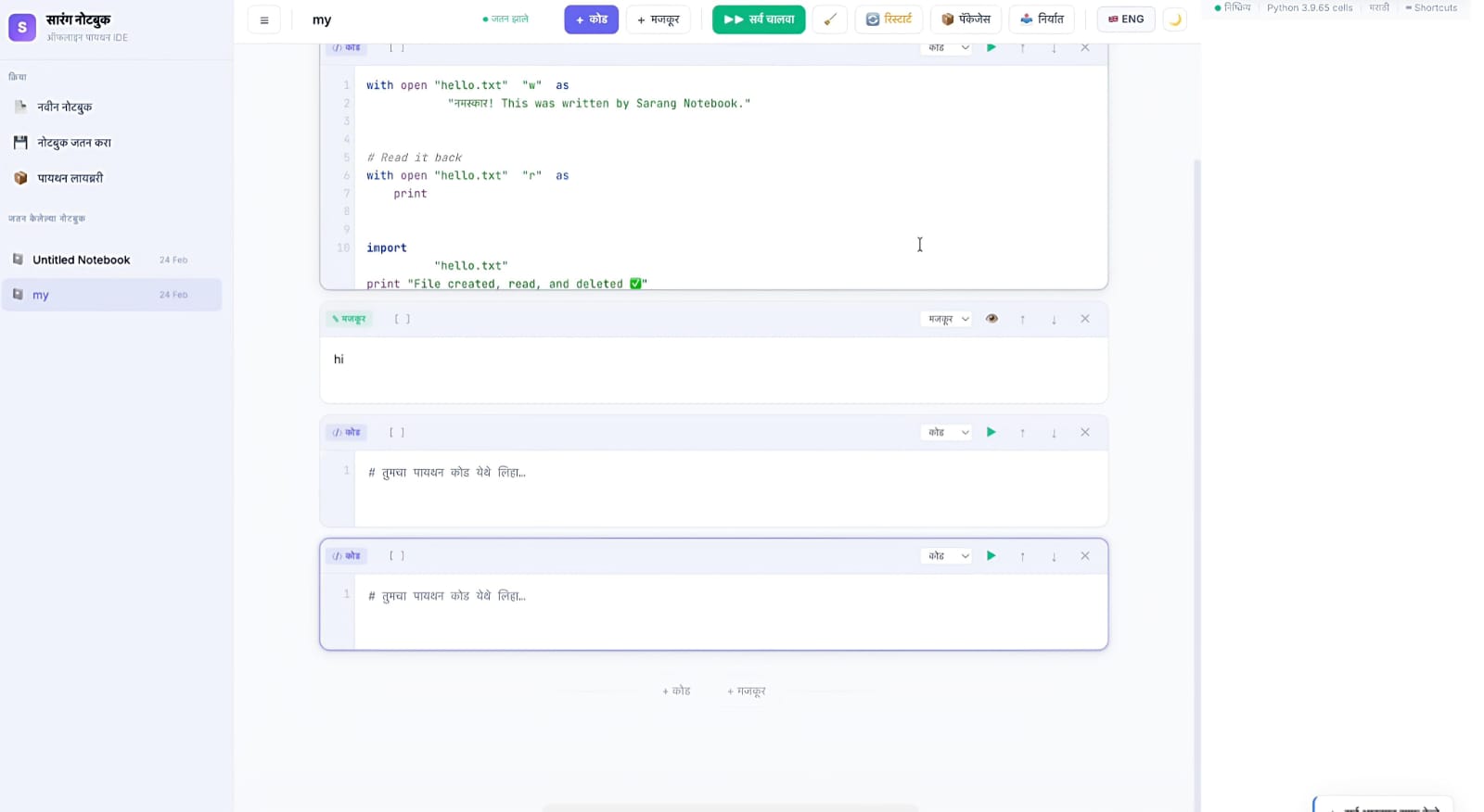Screen dimensions: 1484x812
Task: Click the purple add code cell button
Action: (x=591, y=19)
